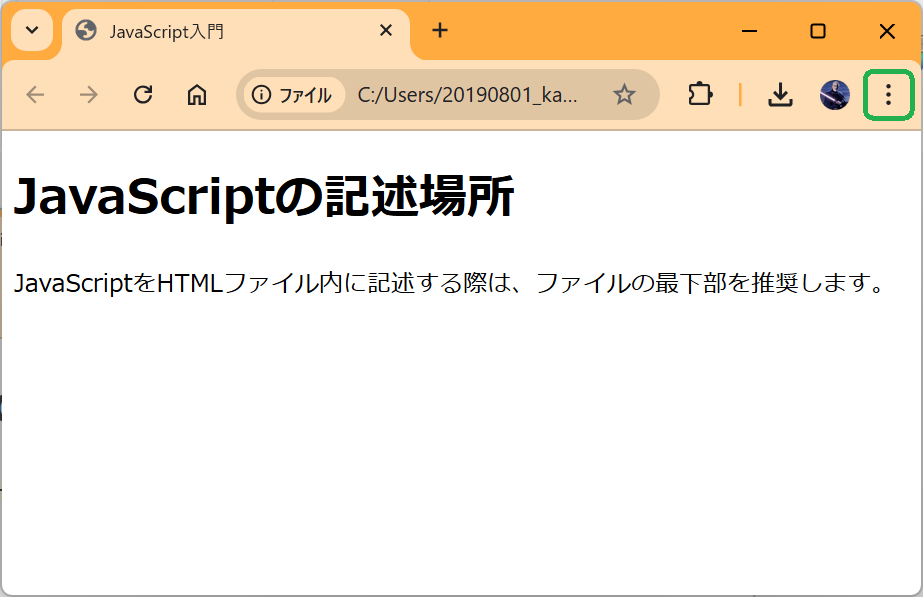Close the JavaScript入門 tab
Screen dimensions: 923x597
[386, 31]
